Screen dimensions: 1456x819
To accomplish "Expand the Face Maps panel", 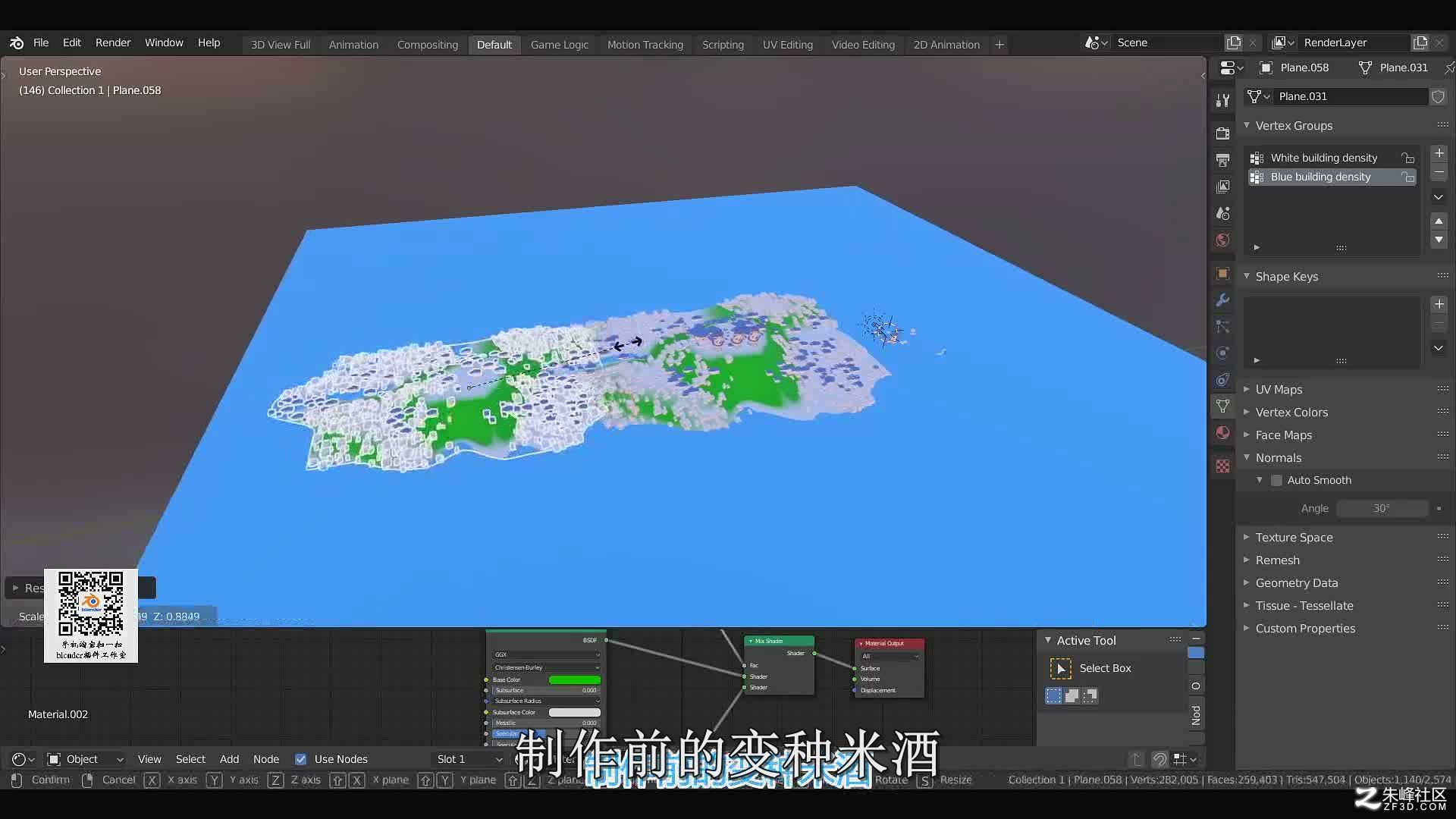I will pyautogui.click(x=1247, y=435).
